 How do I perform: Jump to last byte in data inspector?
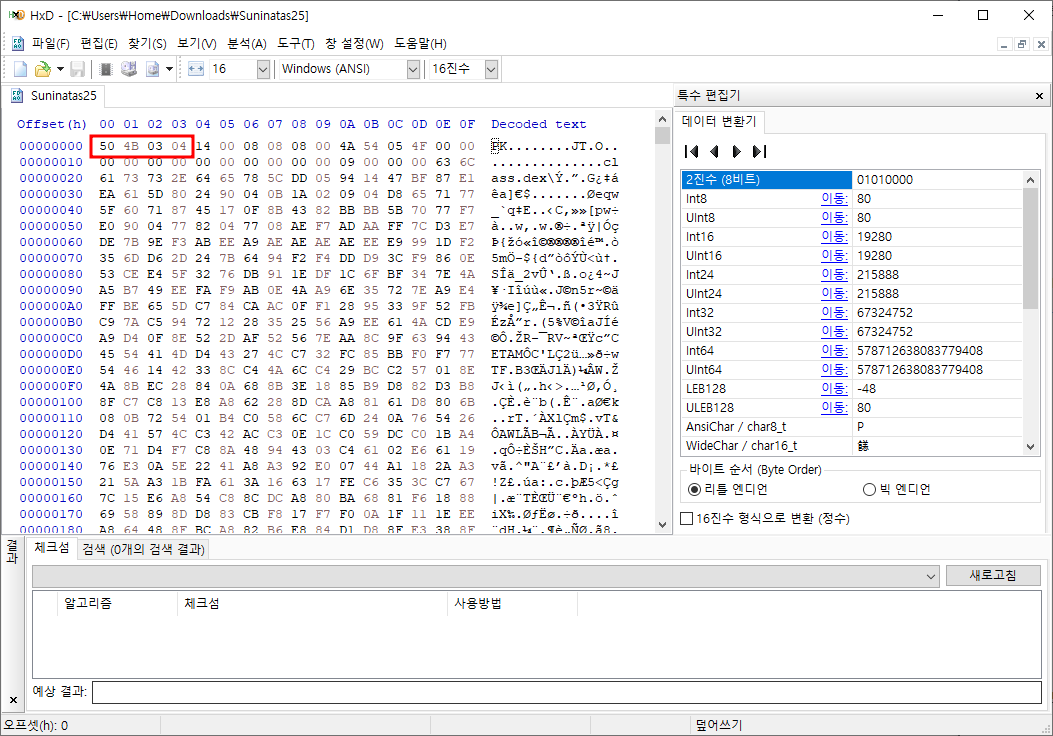[760, 152]
